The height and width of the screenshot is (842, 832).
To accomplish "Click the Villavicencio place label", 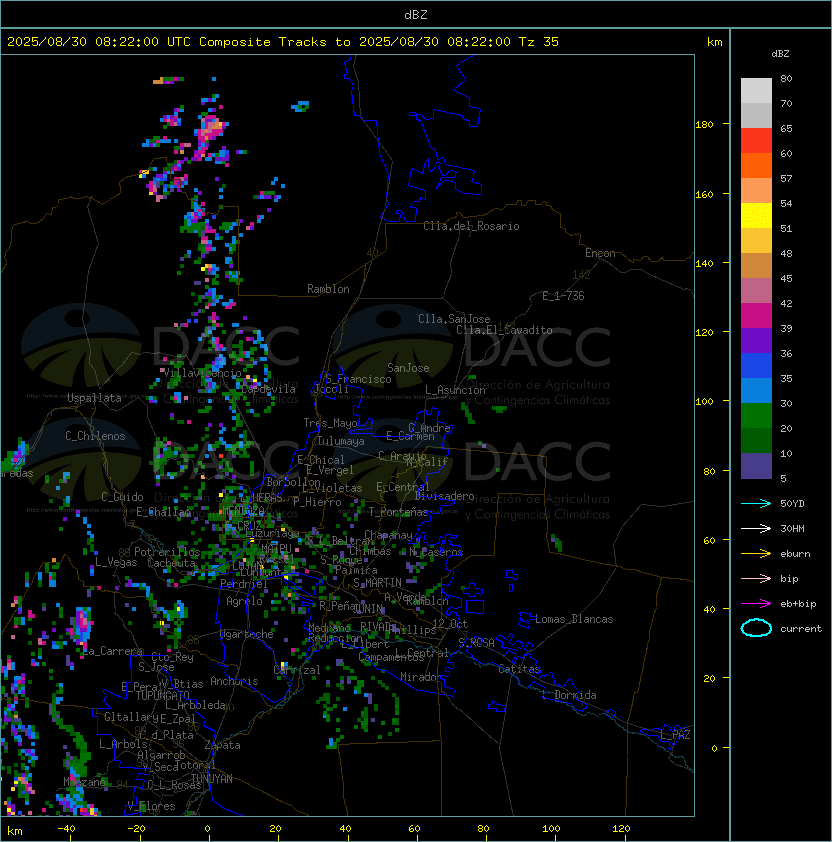I will 202,373.
